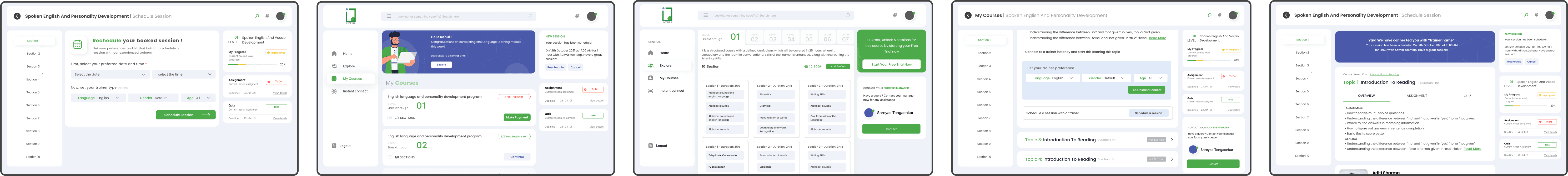Viewport: 1568px width, 176px height.
Task: Select Section 5 on the My Courses topic screen
Action: (x=984, y=92)
